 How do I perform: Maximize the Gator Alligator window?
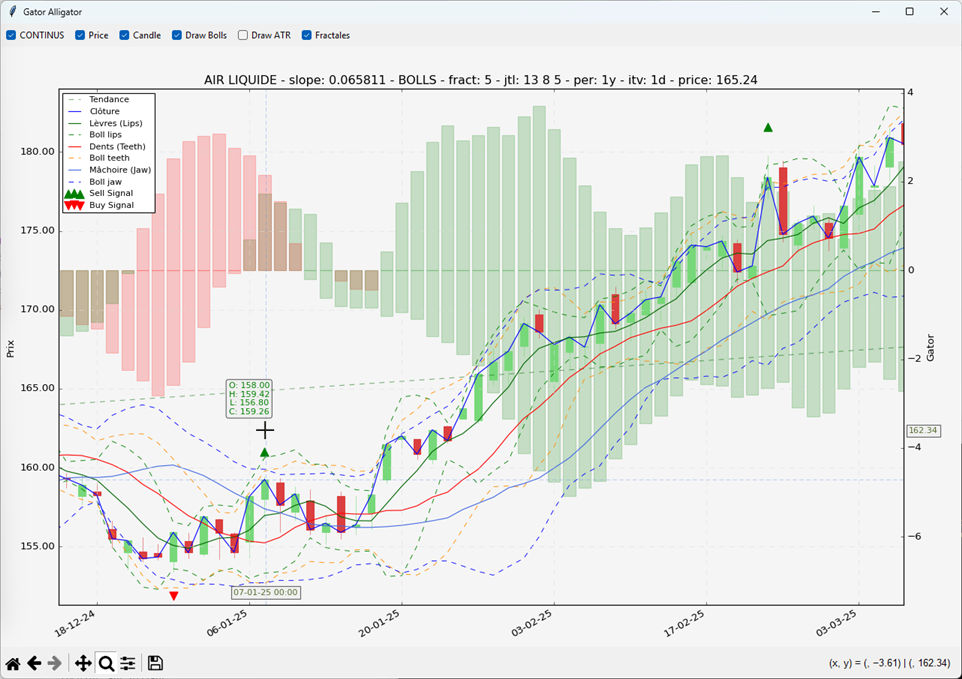[x=909, y=12]
